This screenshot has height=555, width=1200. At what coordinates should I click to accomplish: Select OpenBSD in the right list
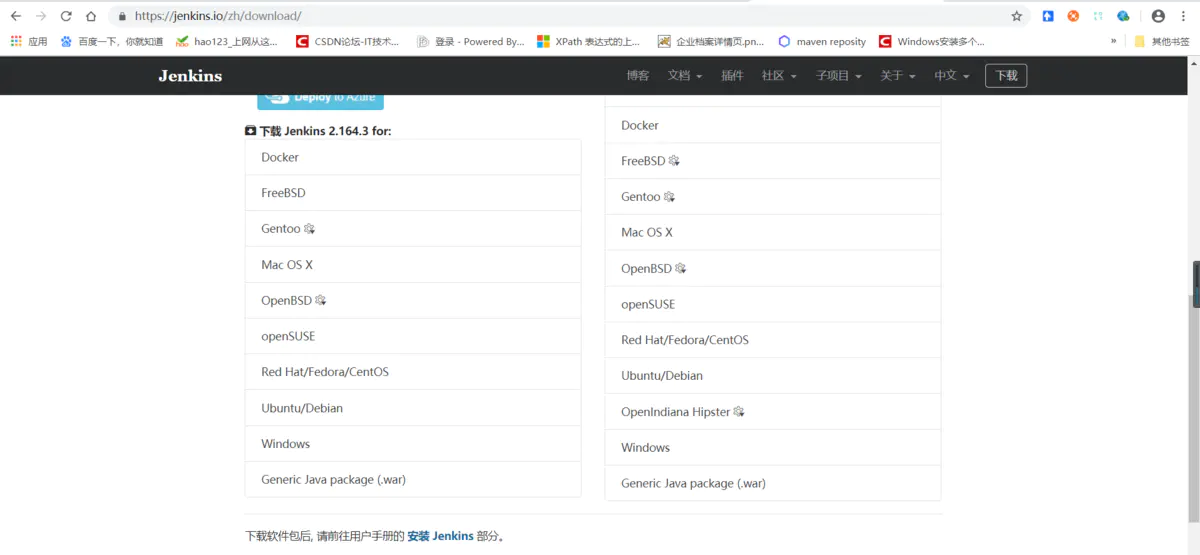click(x=773, y=268)
